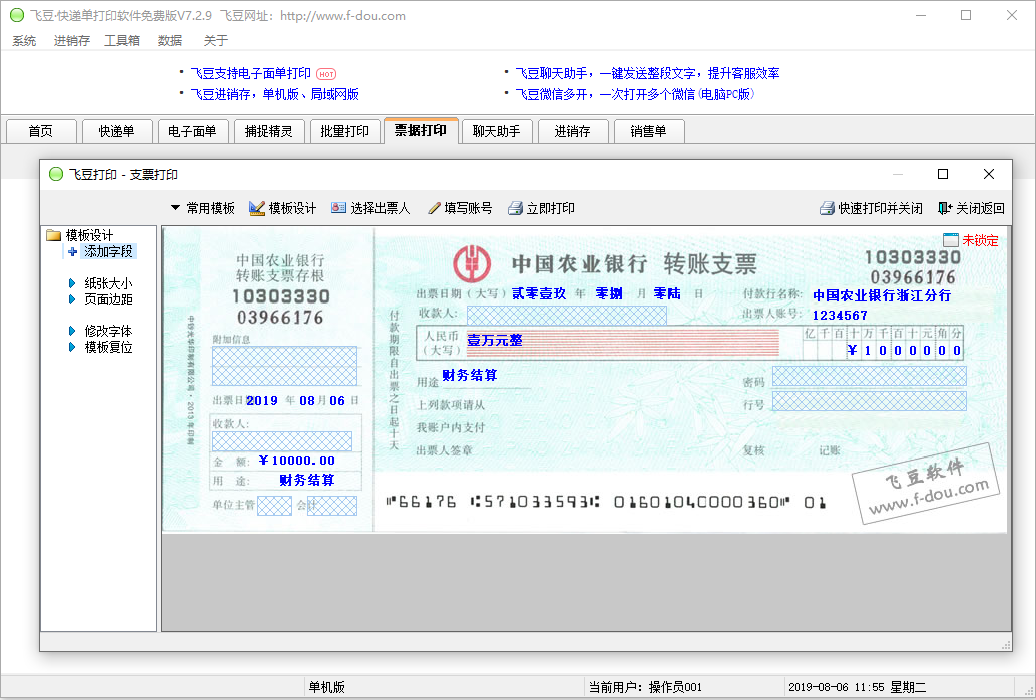The image size is (1036, 700).
Task: Click the 密码 field on the cheque
Action: 869,377
